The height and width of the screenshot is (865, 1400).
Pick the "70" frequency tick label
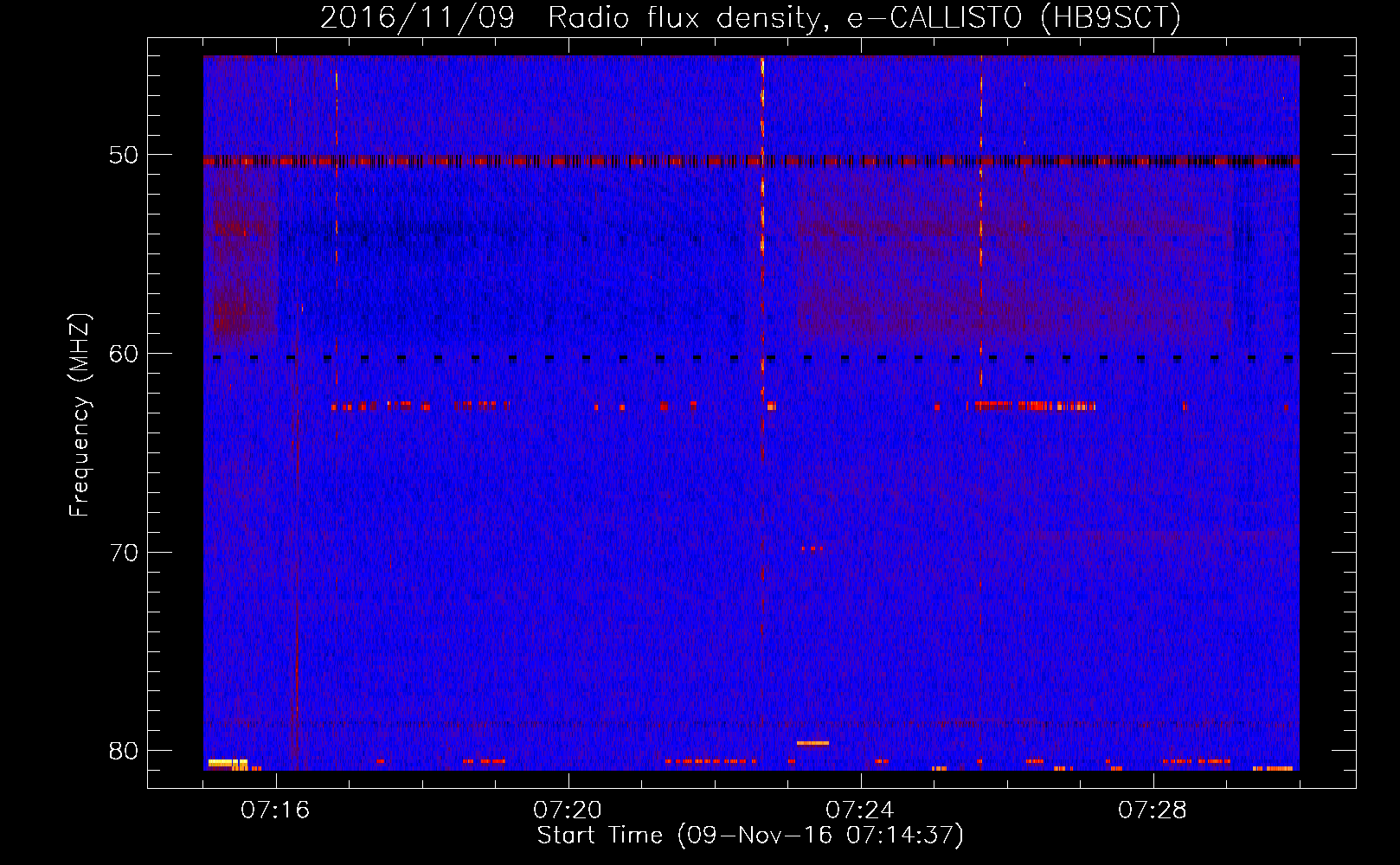coord(125,553)
